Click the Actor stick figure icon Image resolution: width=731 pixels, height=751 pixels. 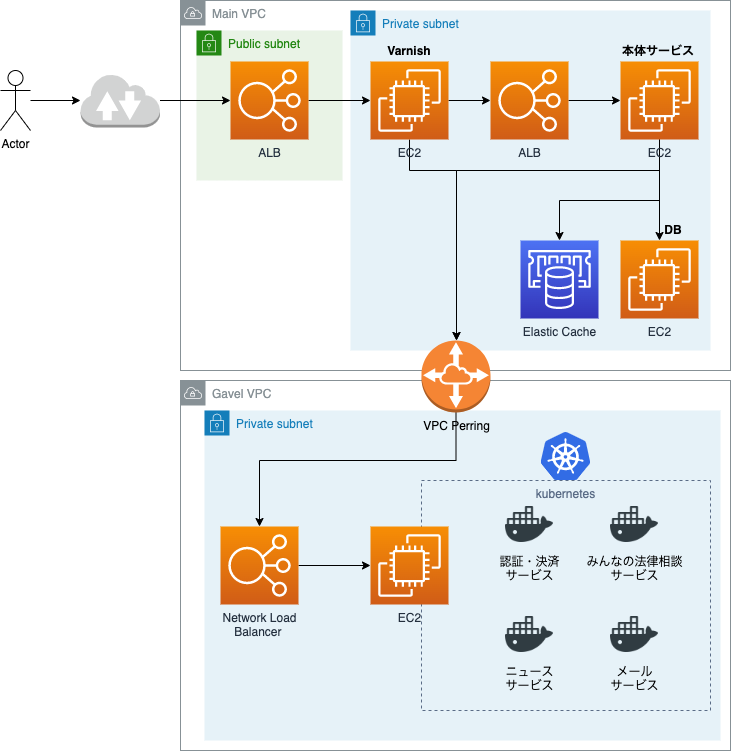pyautogui.click(x=15, y=101)
